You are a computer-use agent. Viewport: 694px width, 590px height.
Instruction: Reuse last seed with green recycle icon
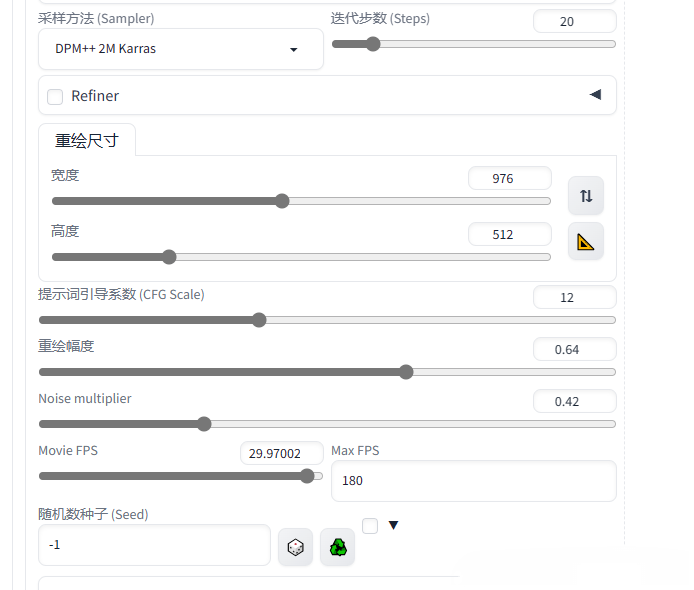pos(338,547)
